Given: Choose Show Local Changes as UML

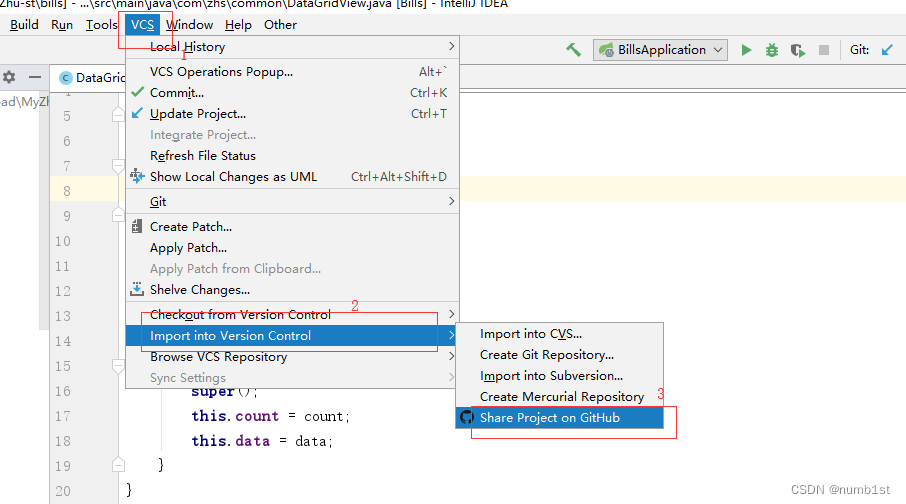Looking at the screenshot, I should click(x=292, y=176).
